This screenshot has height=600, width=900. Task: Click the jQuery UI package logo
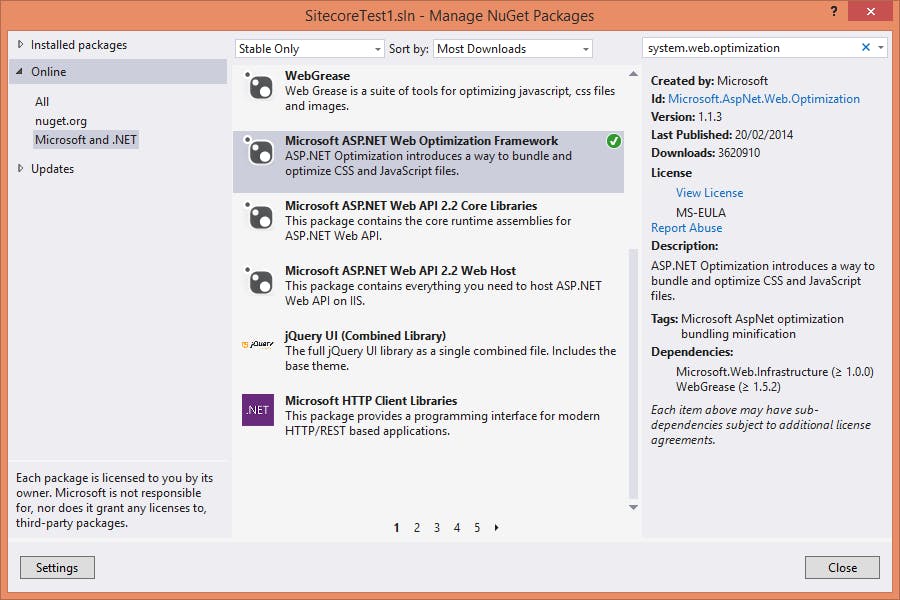coord(258,344)
